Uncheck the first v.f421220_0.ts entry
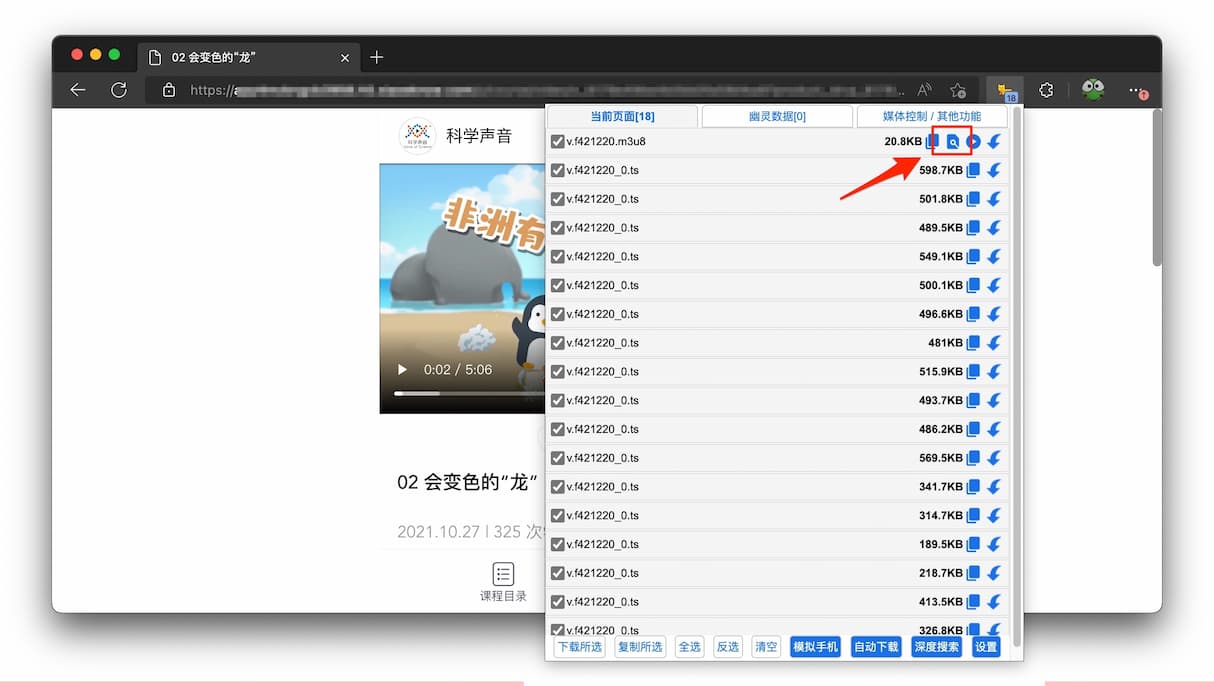Image resolution: width=1214 pixels, height=686 pixels. [x=558, y=170]
